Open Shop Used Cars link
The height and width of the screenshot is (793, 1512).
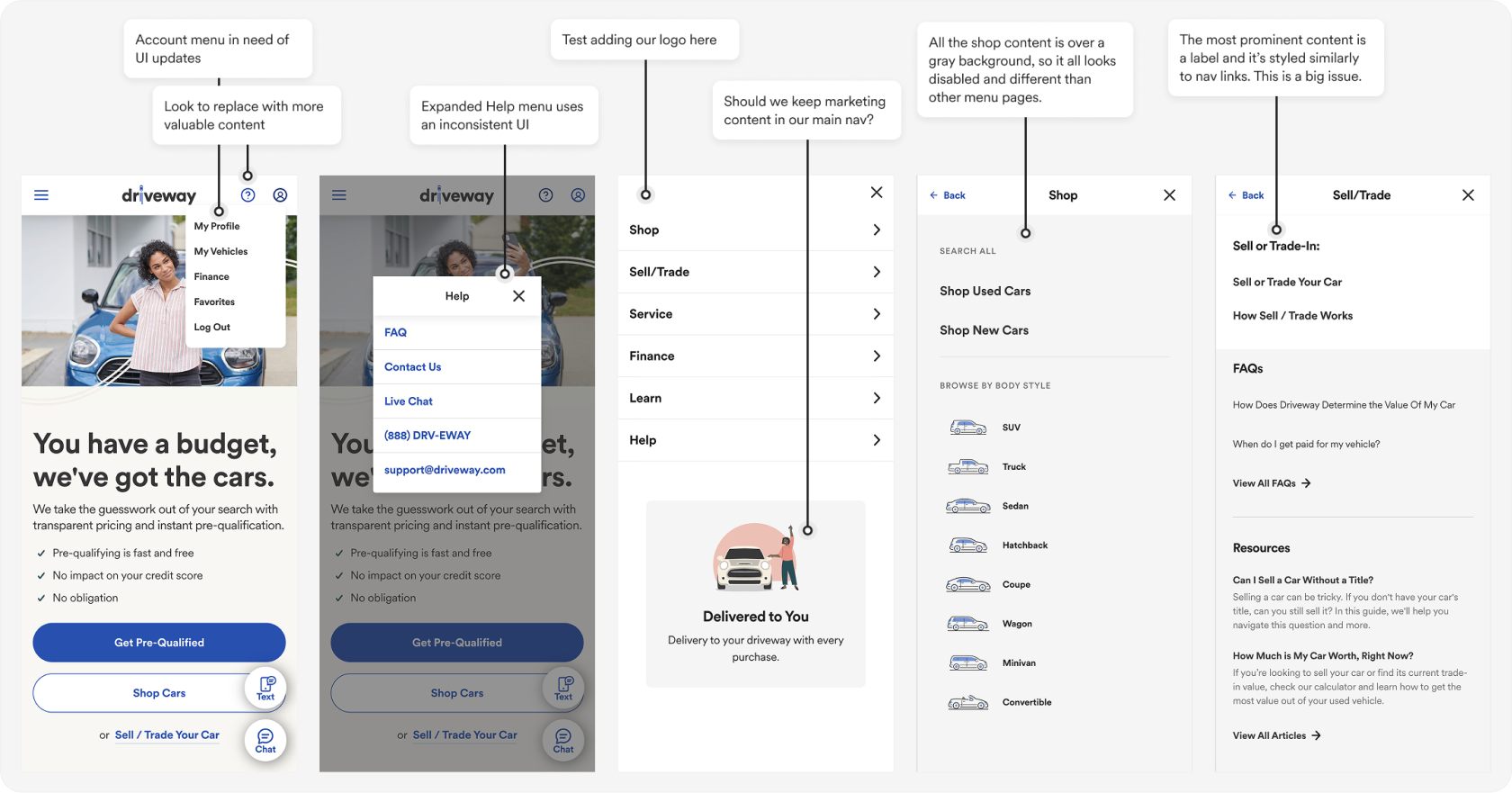click(985, 291)
